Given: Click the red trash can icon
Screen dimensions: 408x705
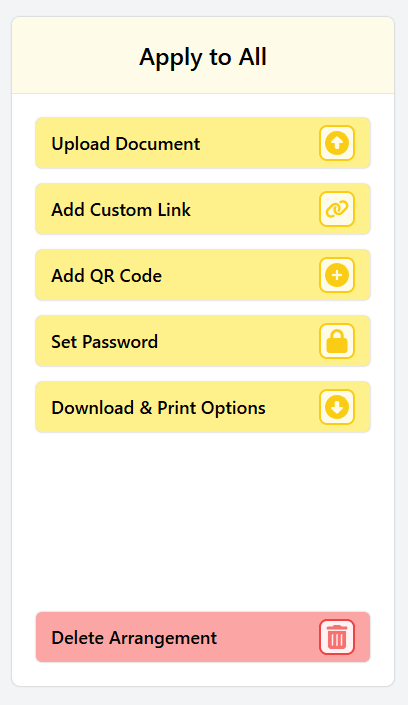Looking at the screenshot, I should click(x=337, y=637).
